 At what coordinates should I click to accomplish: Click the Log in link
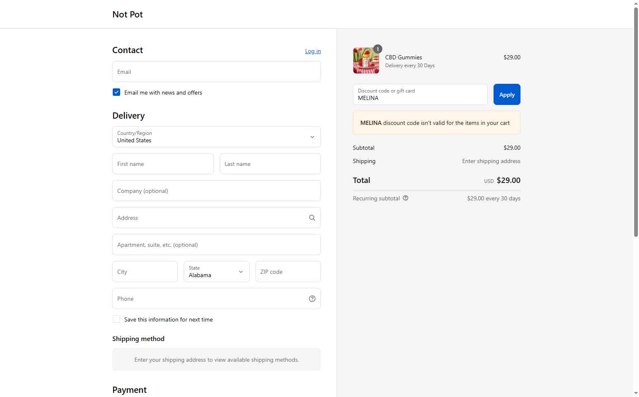[x=313, y=51]
